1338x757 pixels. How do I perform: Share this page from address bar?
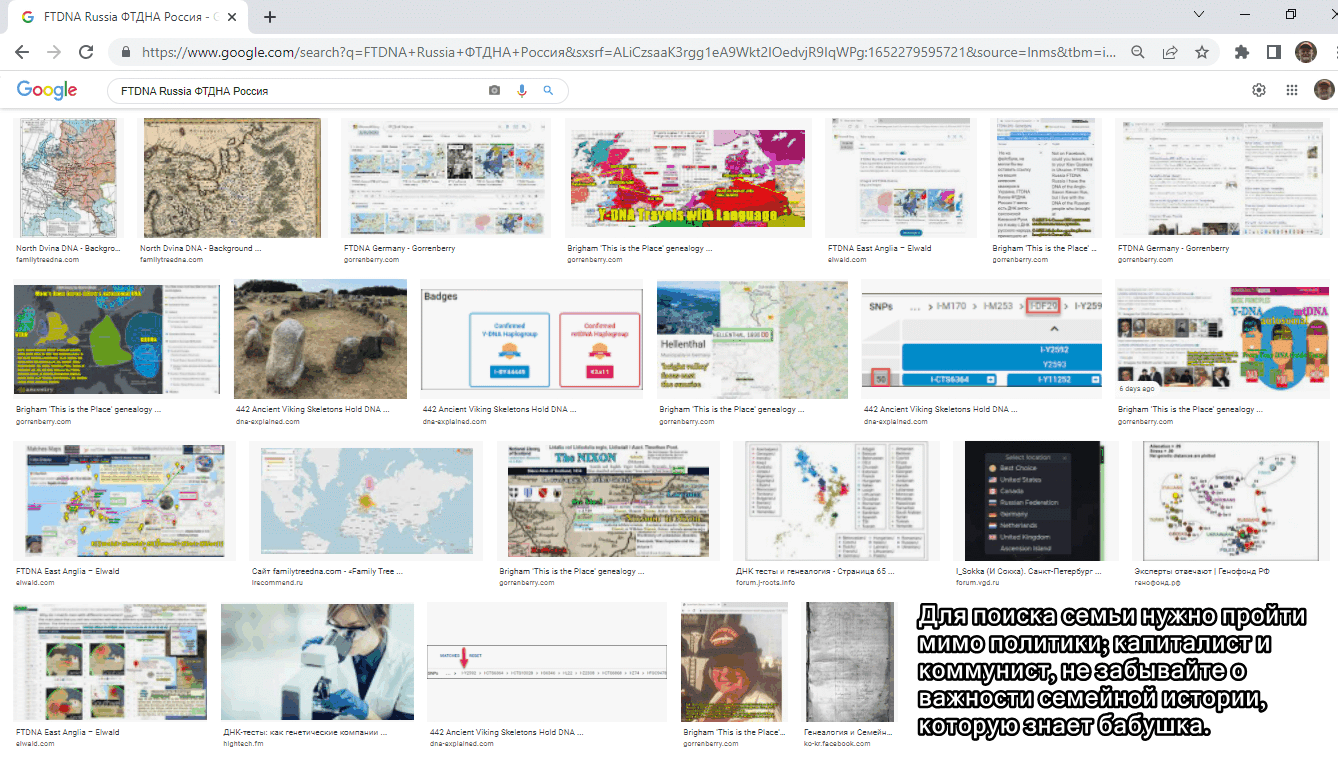tap(1170, 52)
